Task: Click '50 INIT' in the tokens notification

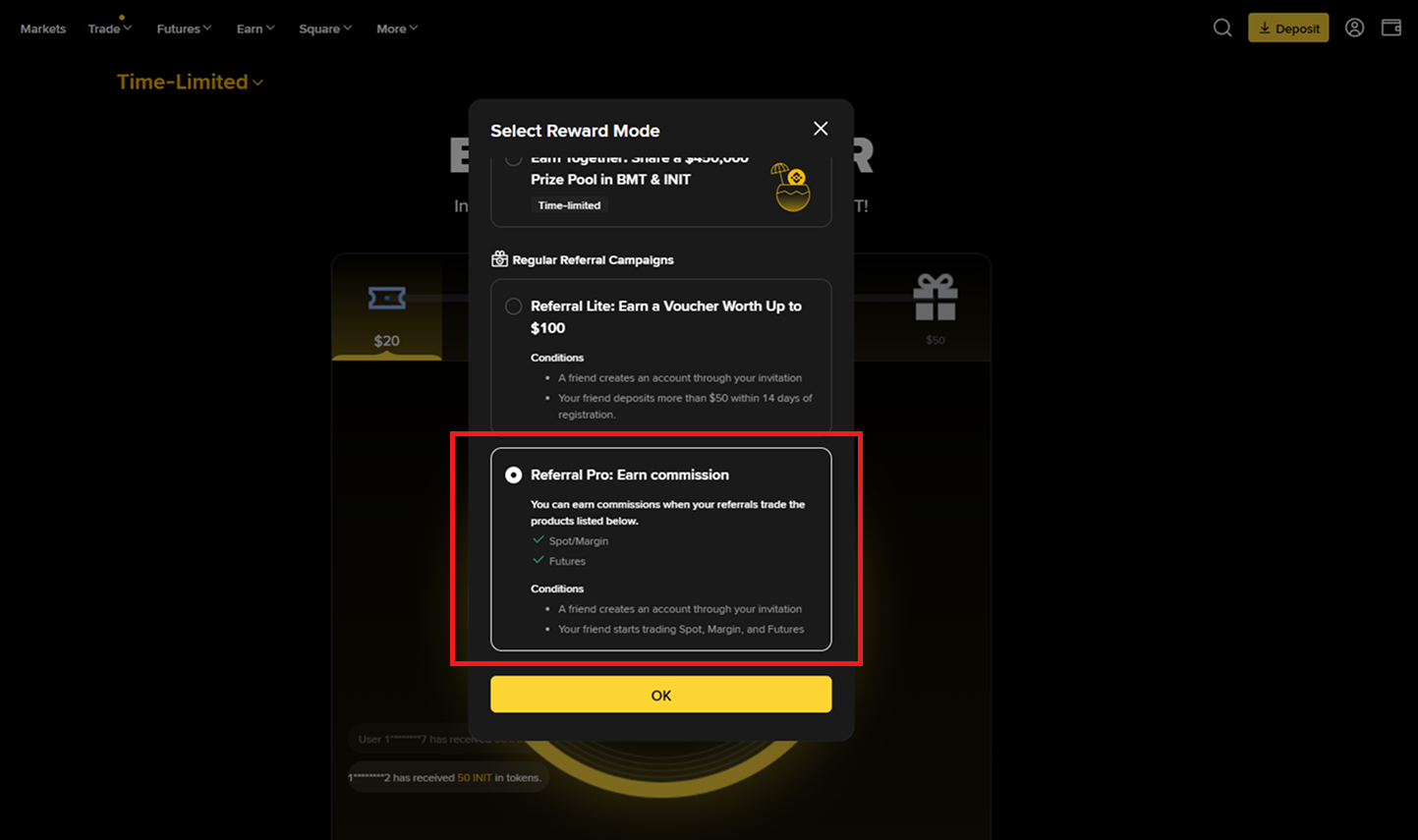Action: pyautogui.click(x=475, y=777)
